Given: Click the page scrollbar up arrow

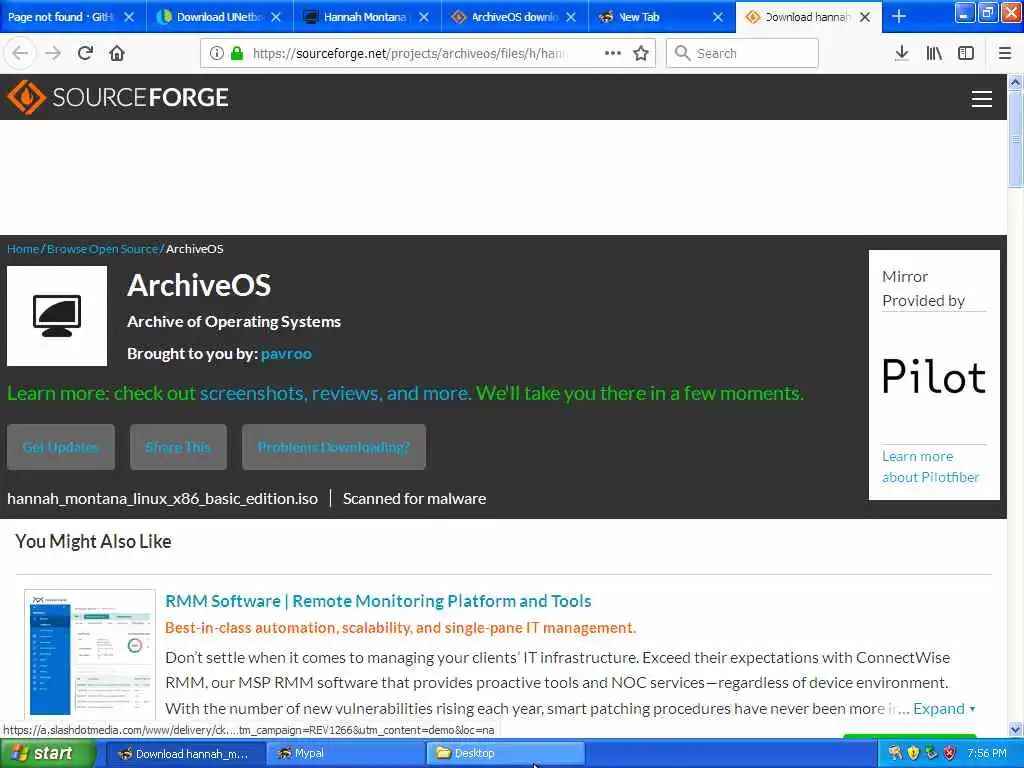Looking at the screenshot, I should pos(1016,82).
